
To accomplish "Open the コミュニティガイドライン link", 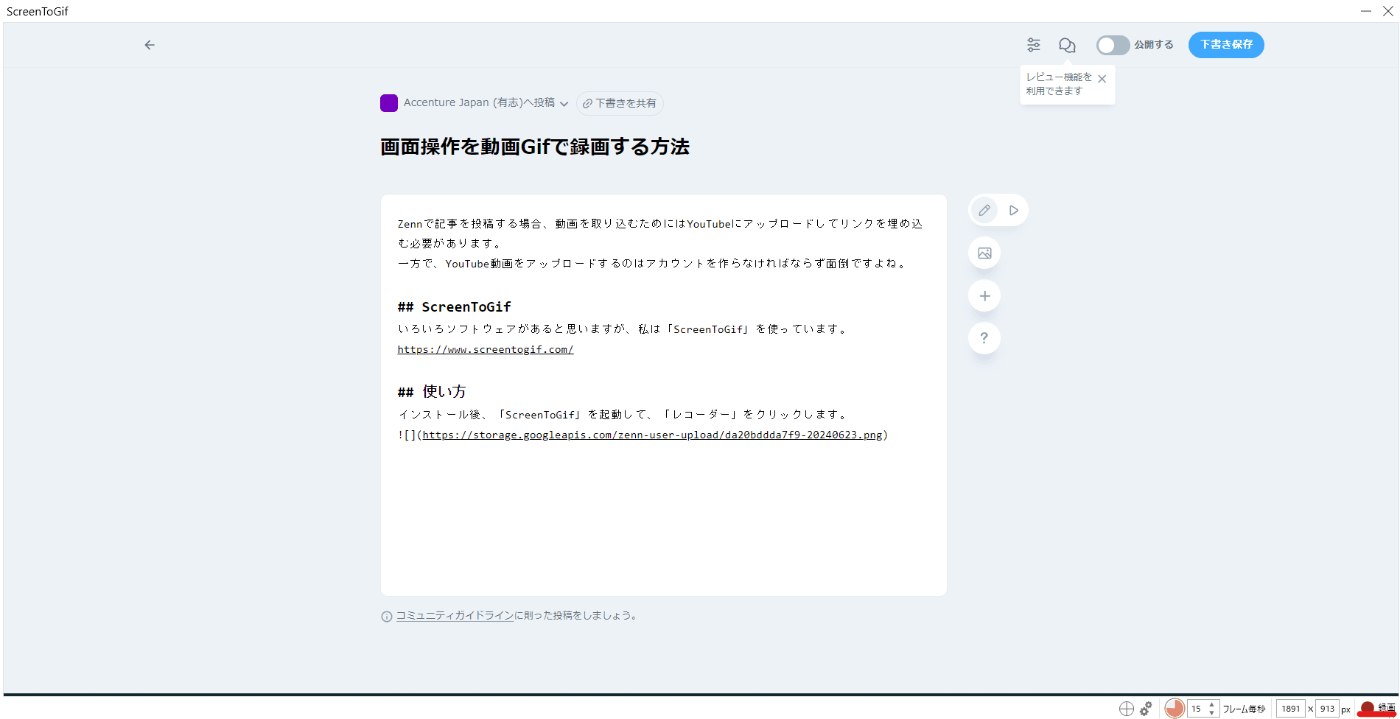I will click(x=454, y=616).
